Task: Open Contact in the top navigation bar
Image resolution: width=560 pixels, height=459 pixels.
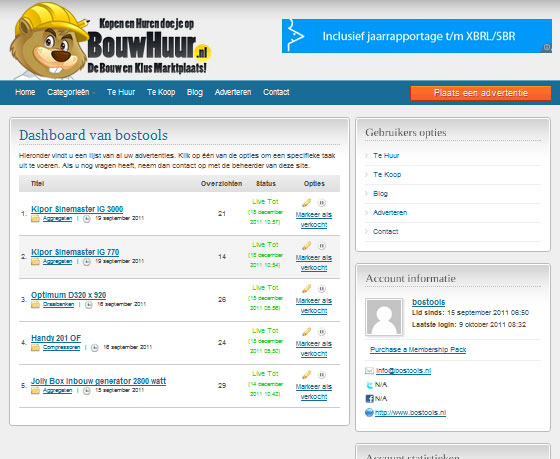Action: click(276, 92)
